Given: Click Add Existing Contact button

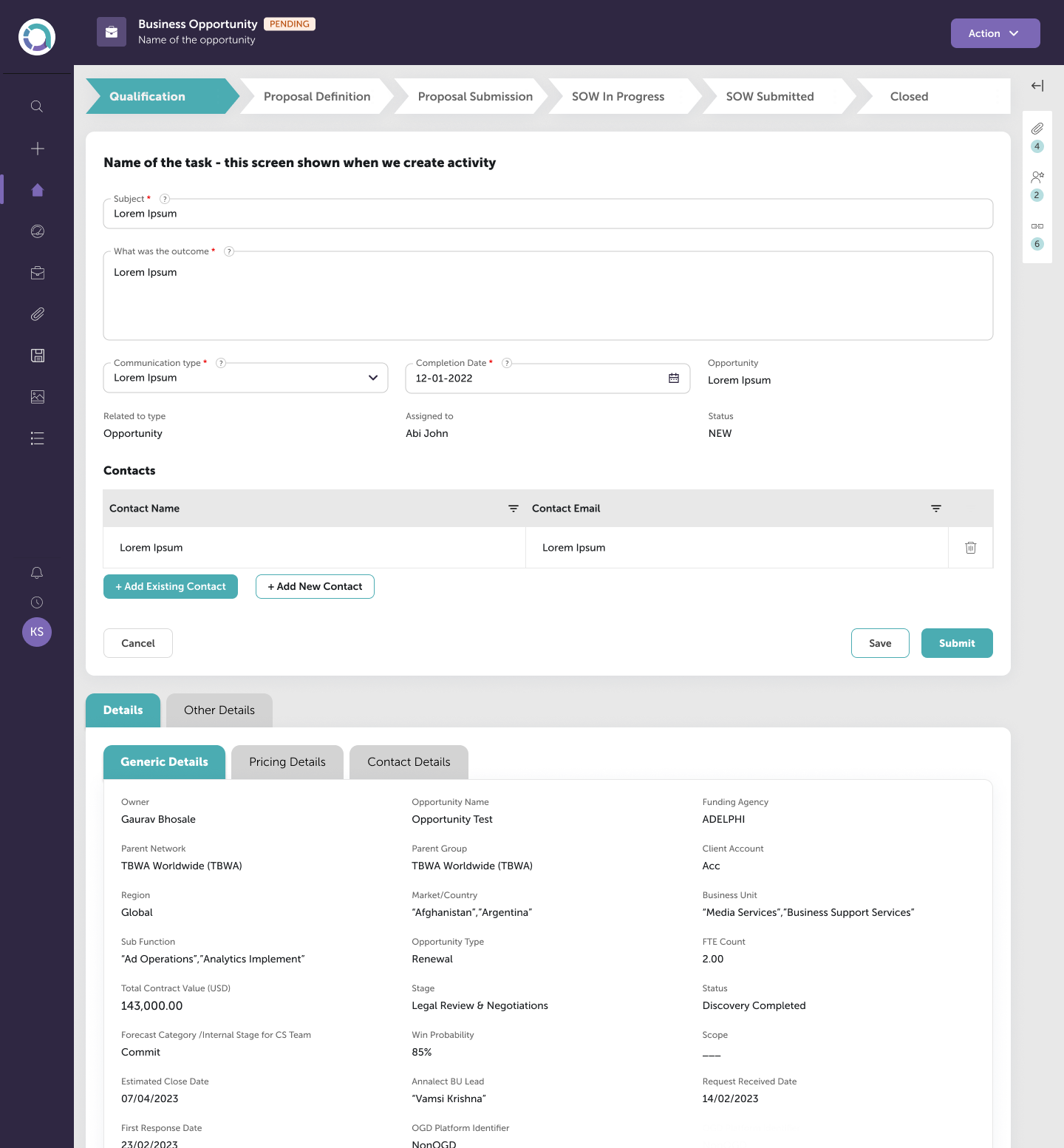Looking at the screenshot, I should [x=171, y=587].
